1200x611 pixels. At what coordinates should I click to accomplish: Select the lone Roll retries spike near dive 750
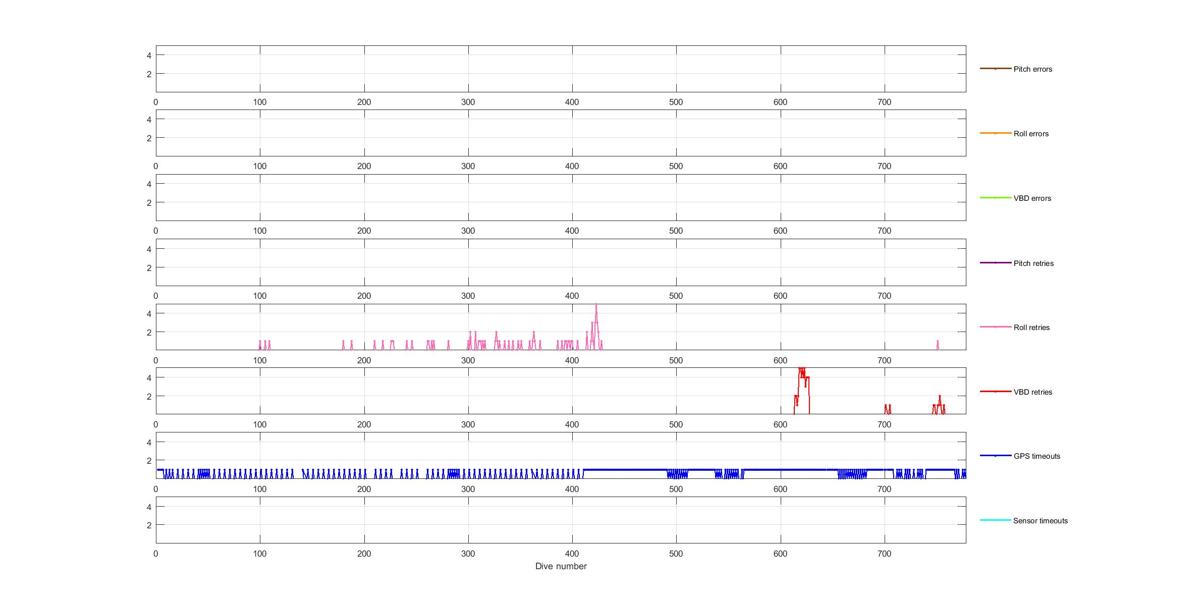938,344
